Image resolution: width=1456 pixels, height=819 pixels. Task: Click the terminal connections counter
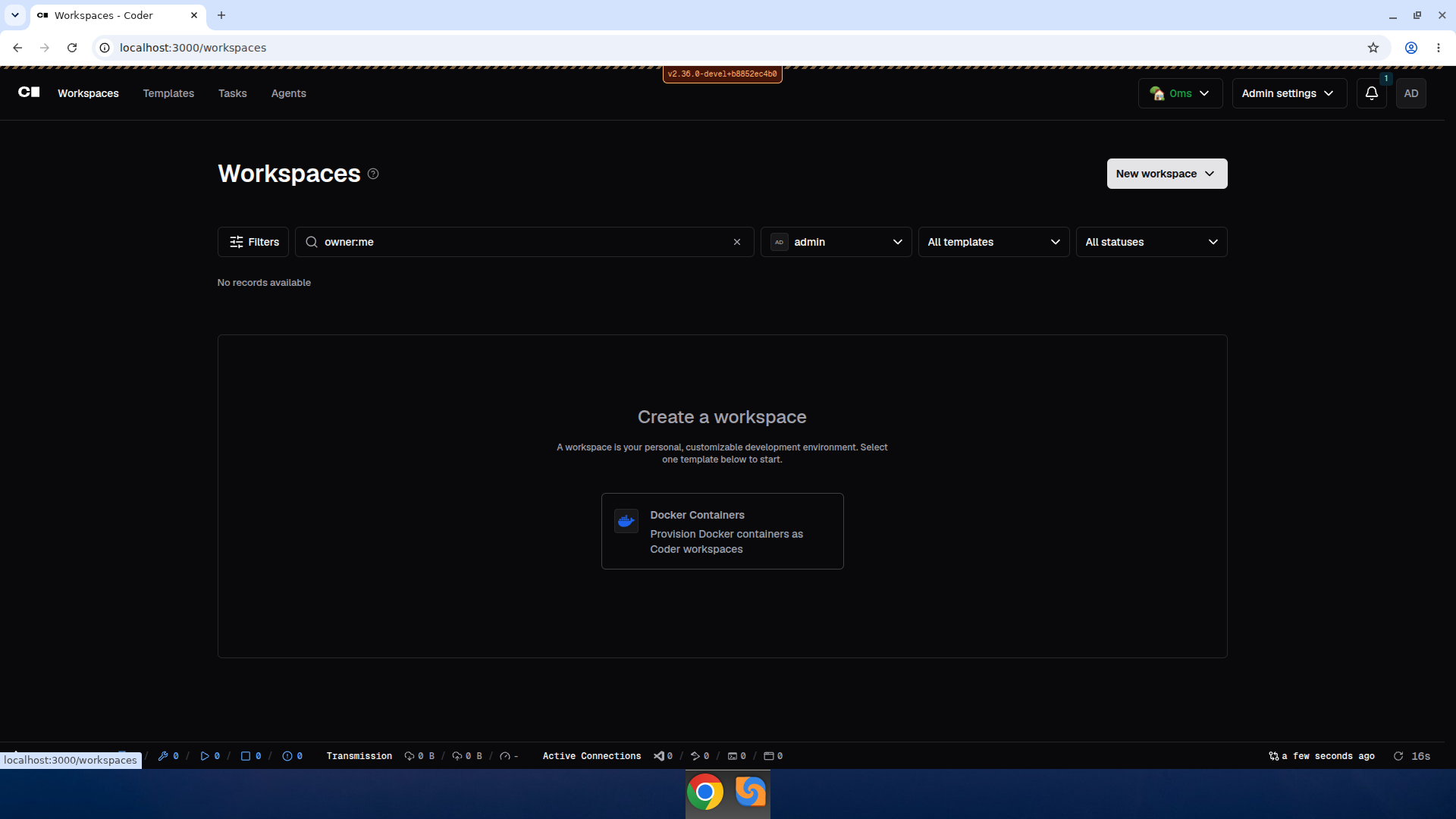737,756
